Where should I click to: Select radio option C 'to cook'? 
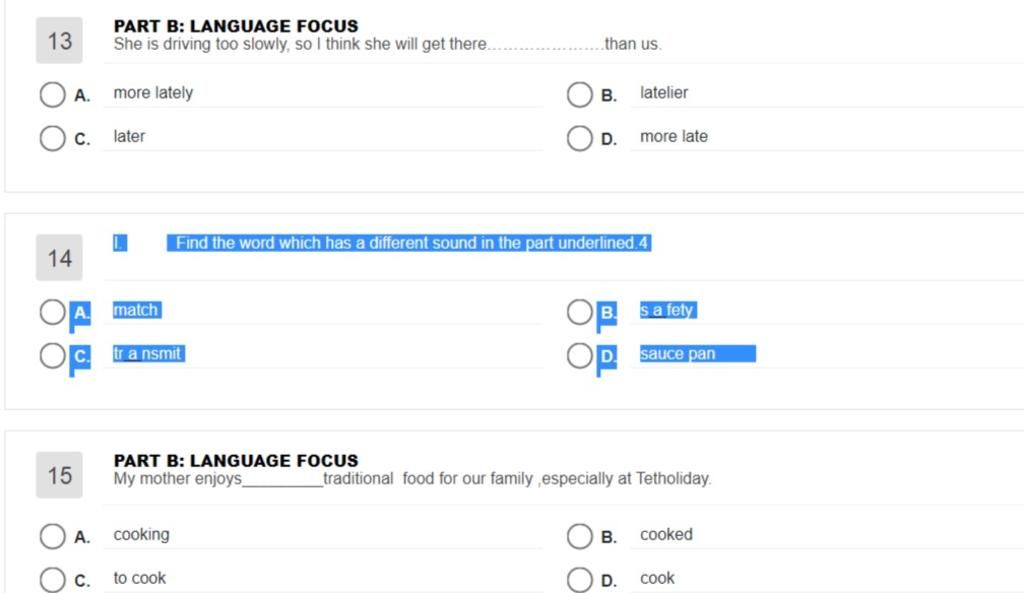click(52, 579)
